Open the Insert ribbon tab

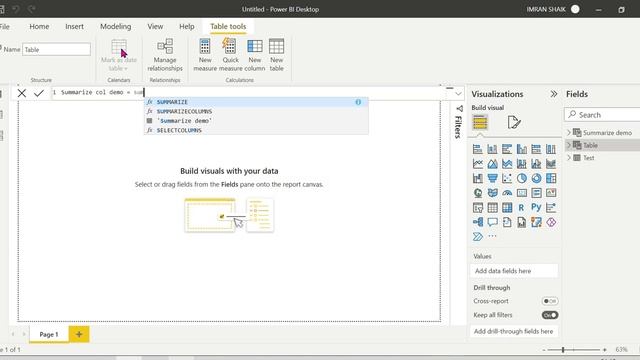click(x=74, y=27)
